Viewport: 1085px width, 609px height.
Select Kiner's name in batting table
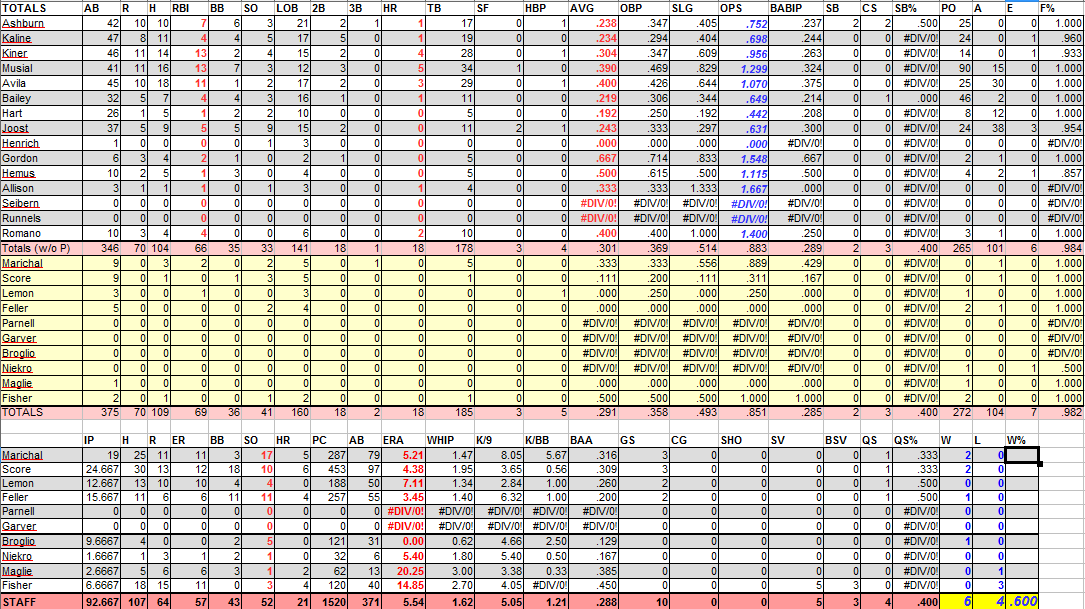pos(41,53)
